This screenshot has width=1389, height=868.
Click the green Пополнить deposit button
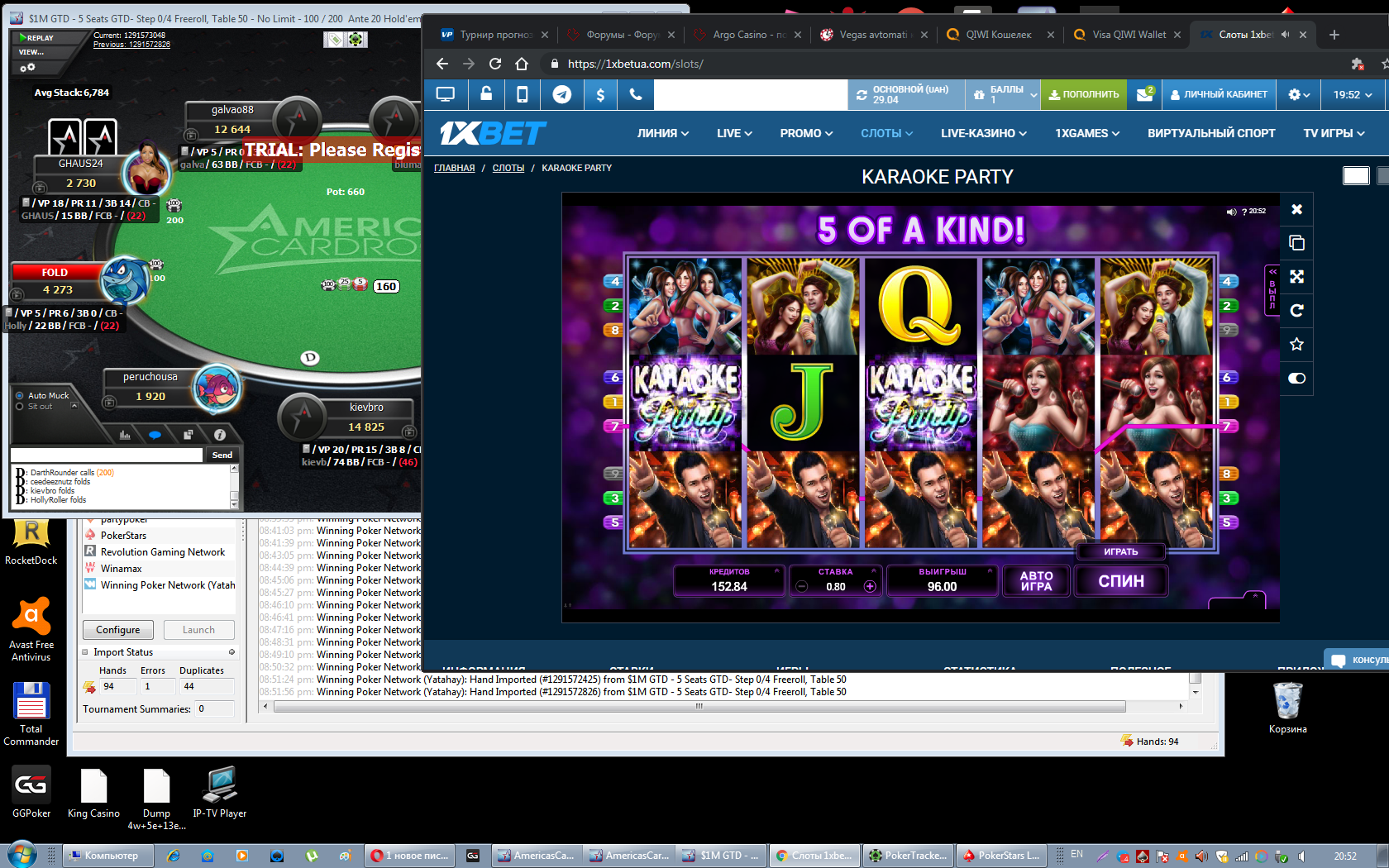(1083, 94)
